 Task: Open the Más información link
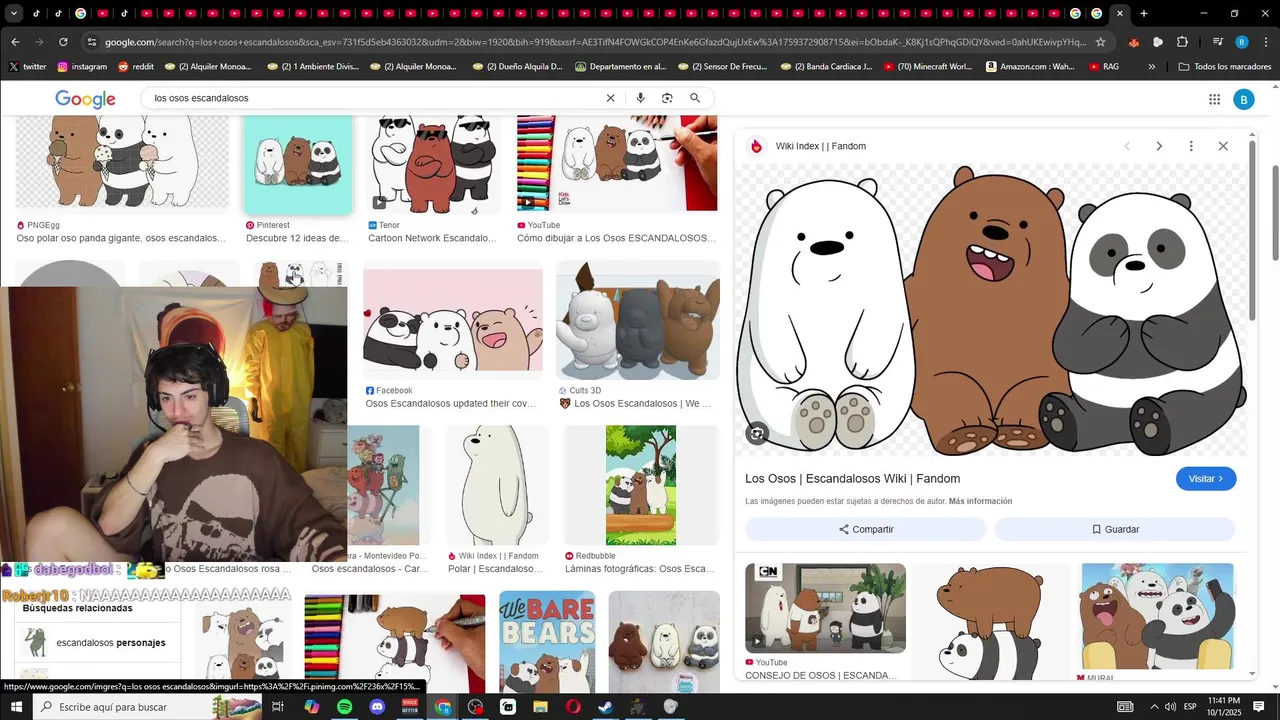pos(980,501)
